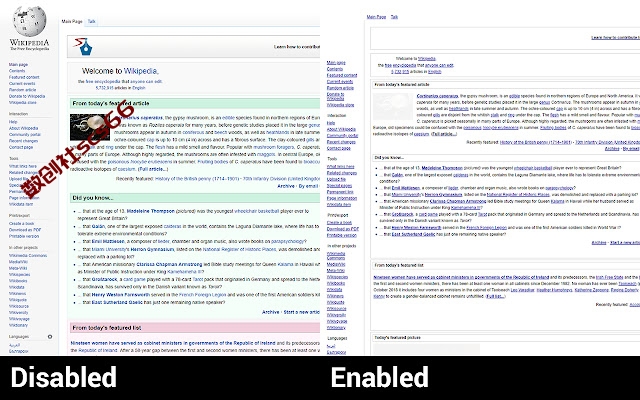Viewport: 640px width, 400px height.
Task: Click 'Cortinarius caperatus' link in Enabled panel
Action: [437, 96]
